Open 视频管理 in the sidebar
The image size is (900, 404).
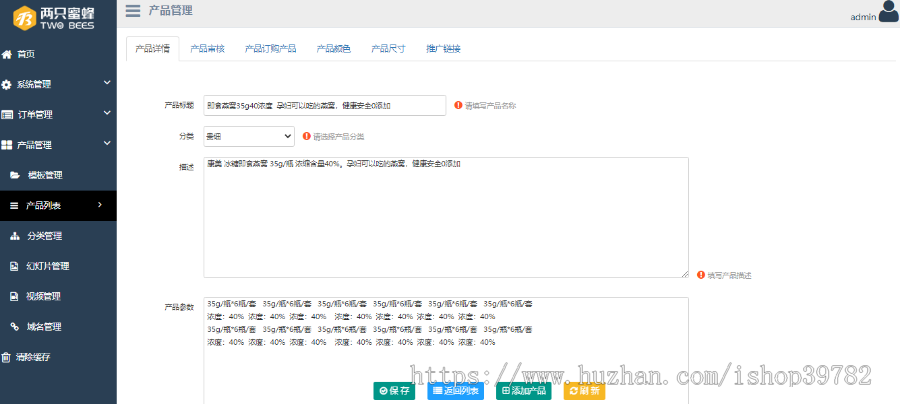coord(43,296)
